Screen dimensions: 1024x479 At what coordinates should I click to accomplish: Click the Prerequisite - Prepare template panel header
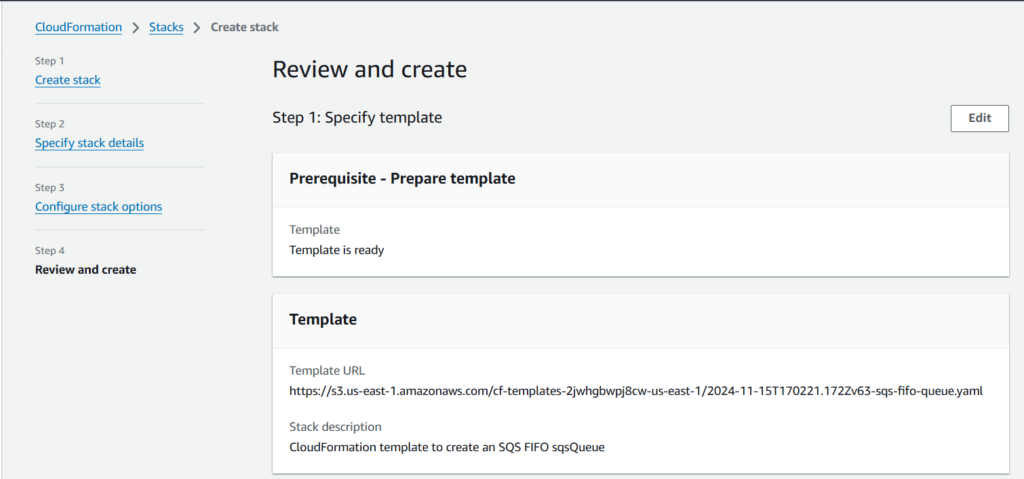402,179
